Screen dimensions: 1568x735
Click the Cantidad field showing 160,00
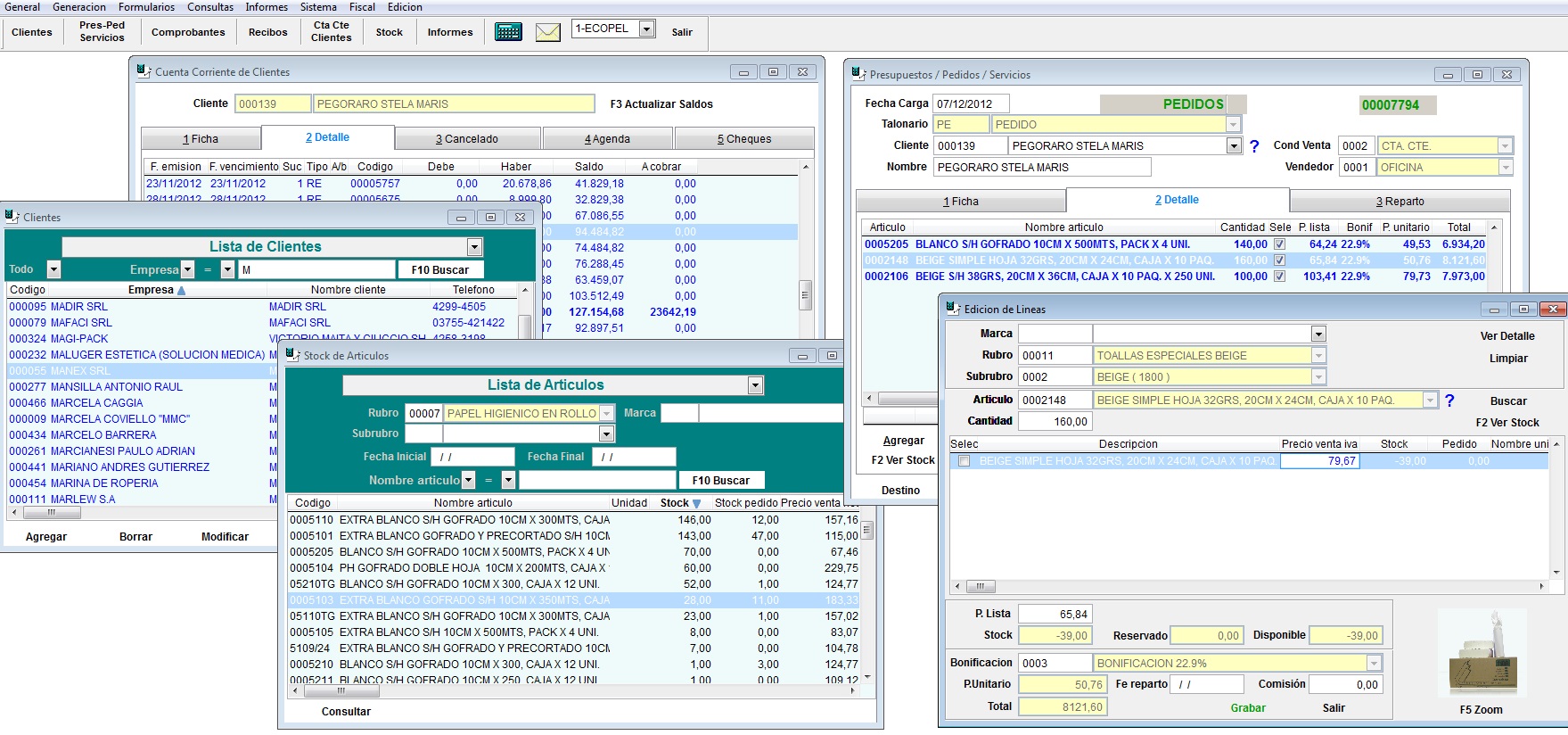(x=1055, y=422)
